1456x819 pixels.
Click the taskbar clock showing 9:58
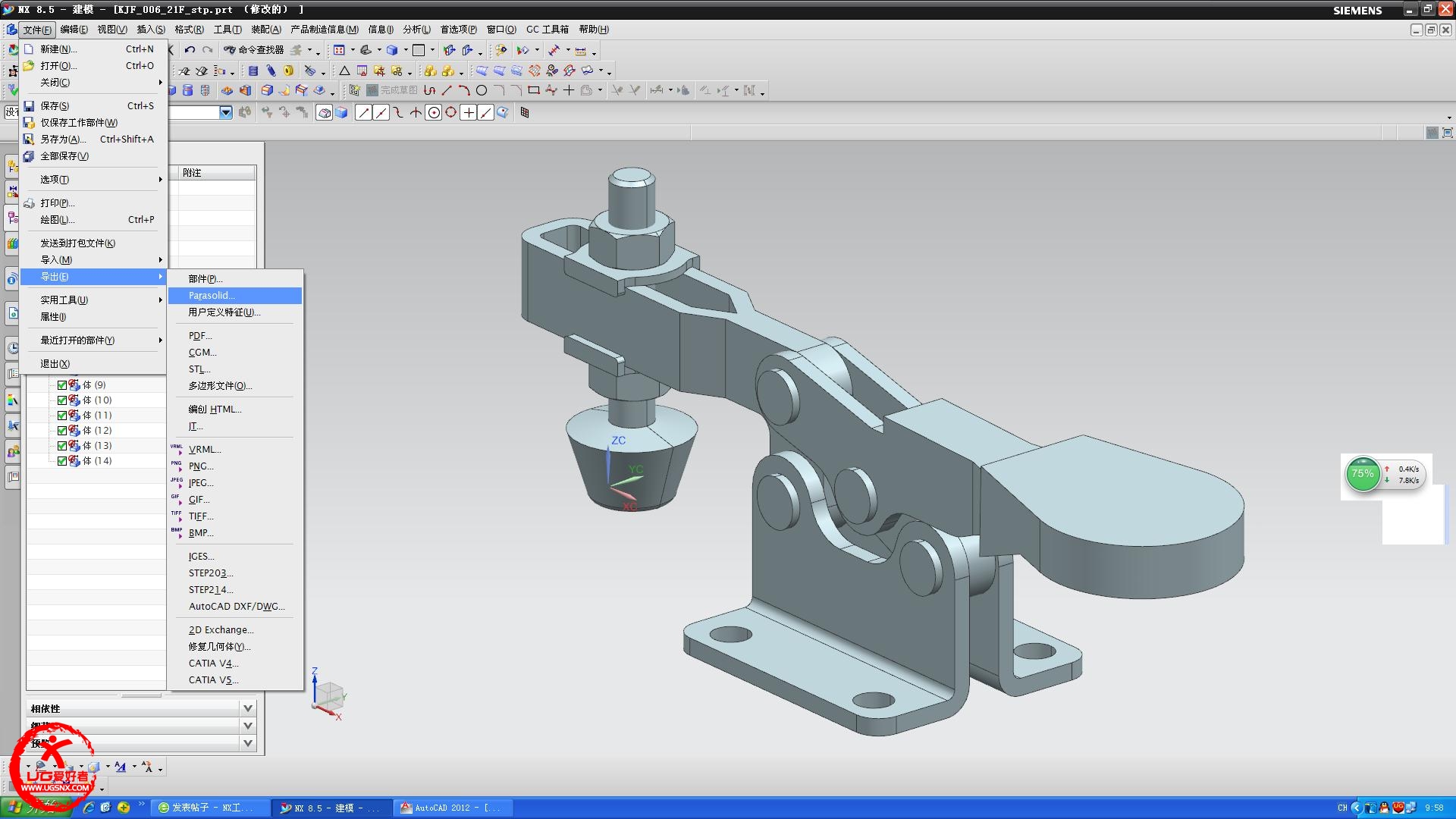tap(1434, 808)
